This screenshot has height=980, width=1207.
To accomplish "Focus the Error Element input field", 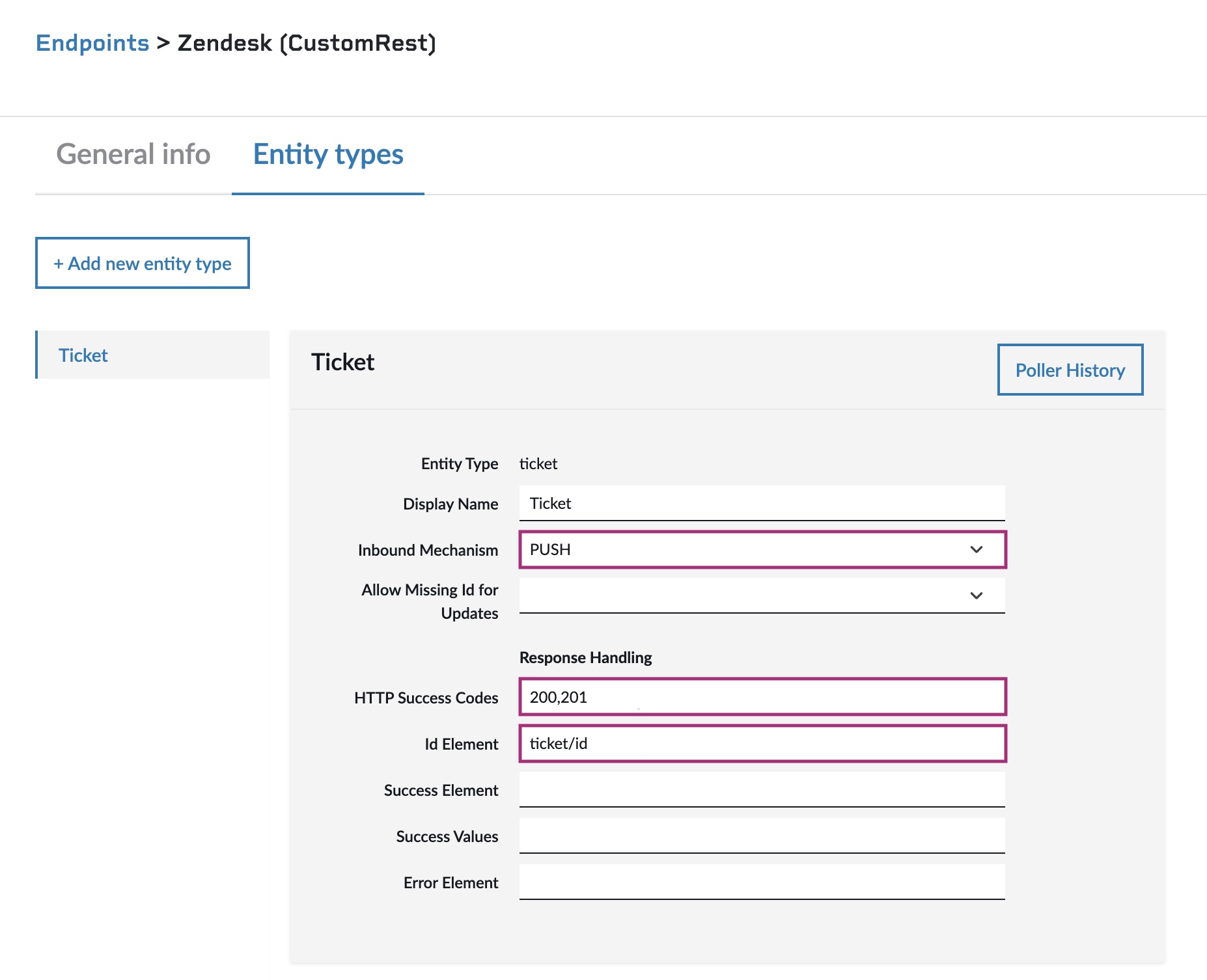I will (762, 882).
